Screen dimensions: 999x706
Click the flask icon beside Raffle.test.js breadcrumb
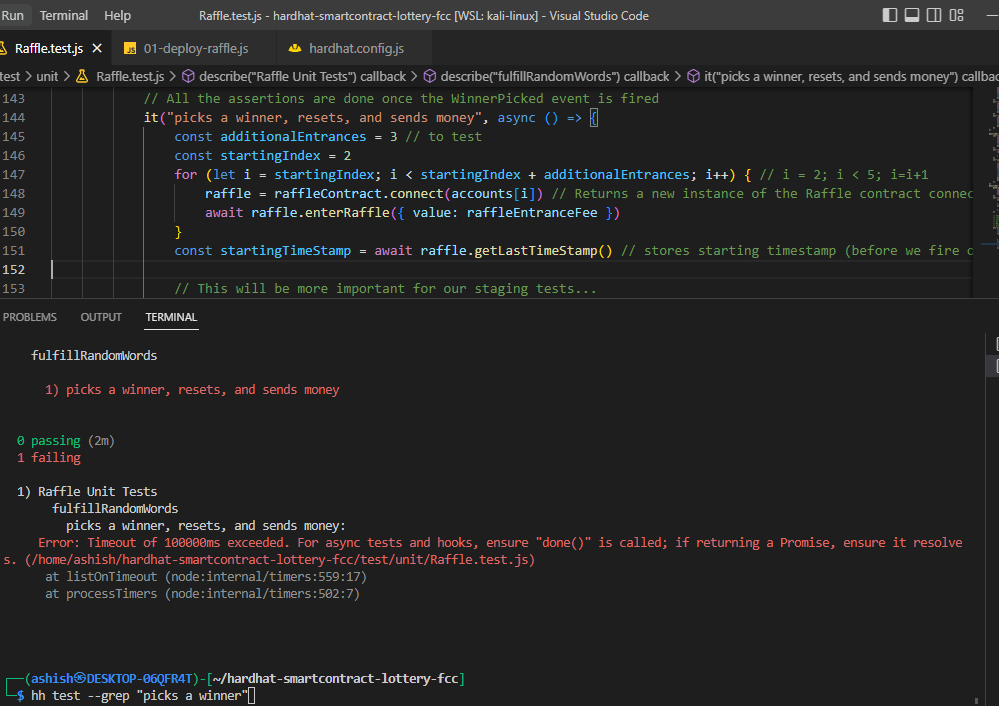pyautogui.click(x=82, y=76)
